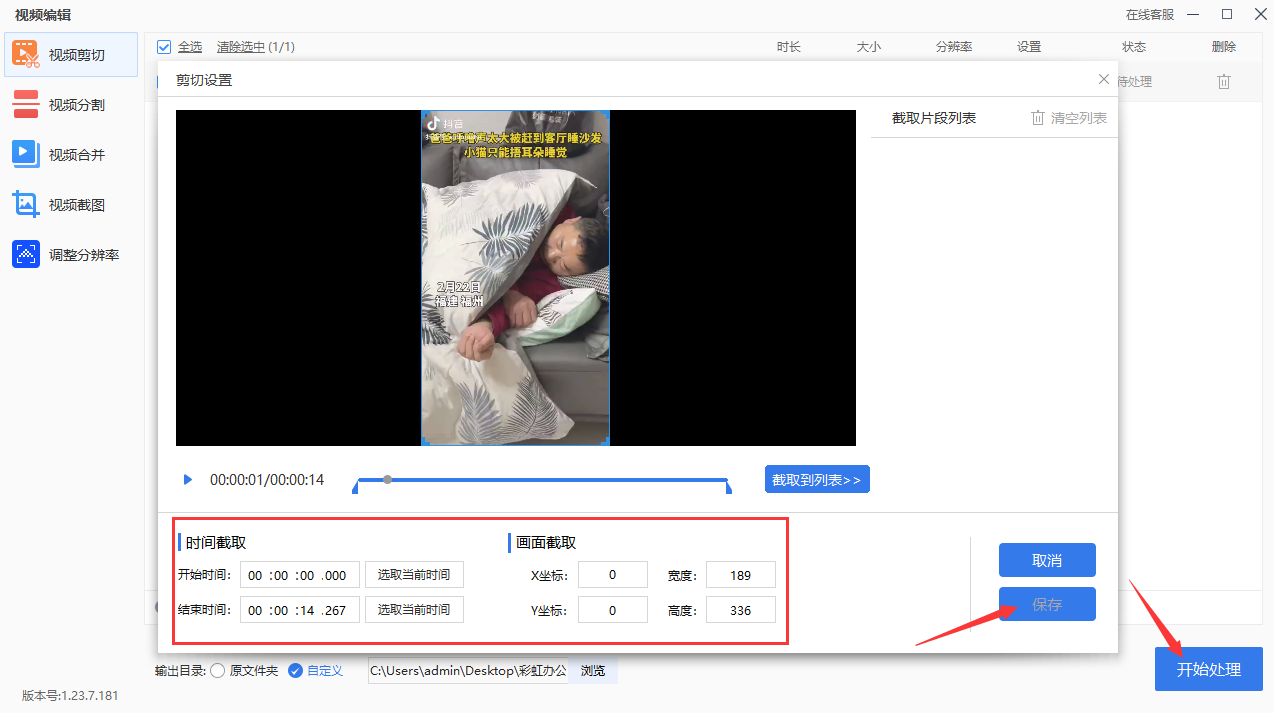Click the 删除 column header

tap(1223, 47)
